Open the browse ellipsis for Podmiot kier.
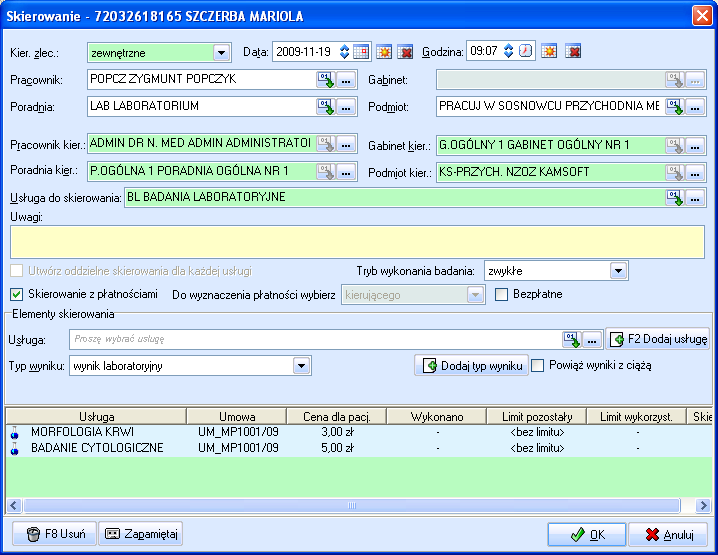This screenshot has width=718, height=555. click(695, 173)
